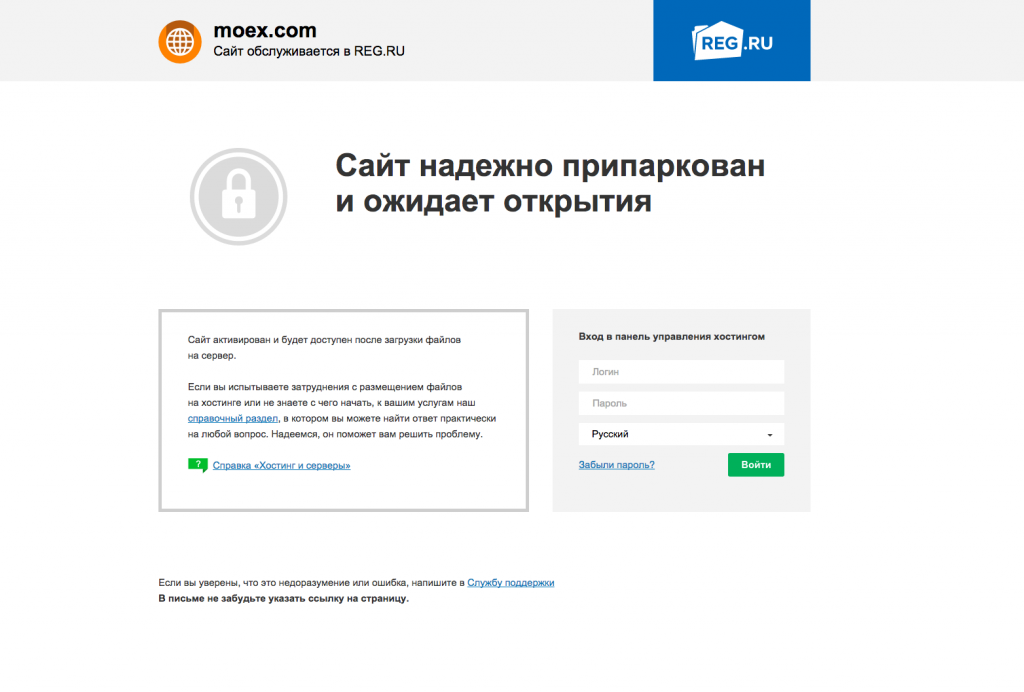Click the green question mark help icon
Screen dimensions: 1024x692
click(x=198, y=465)
